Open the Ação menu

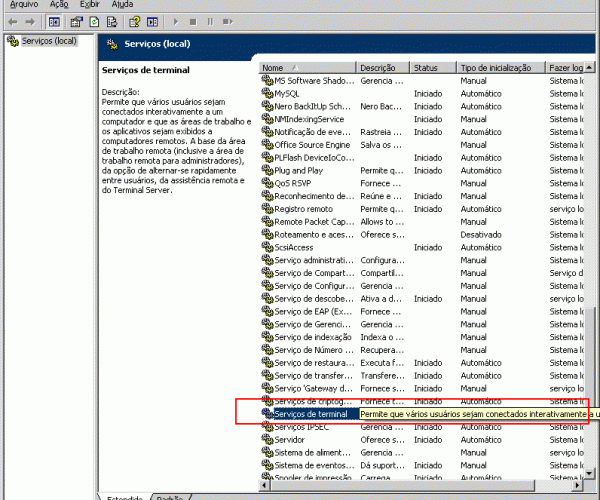[x=59, y=4]
